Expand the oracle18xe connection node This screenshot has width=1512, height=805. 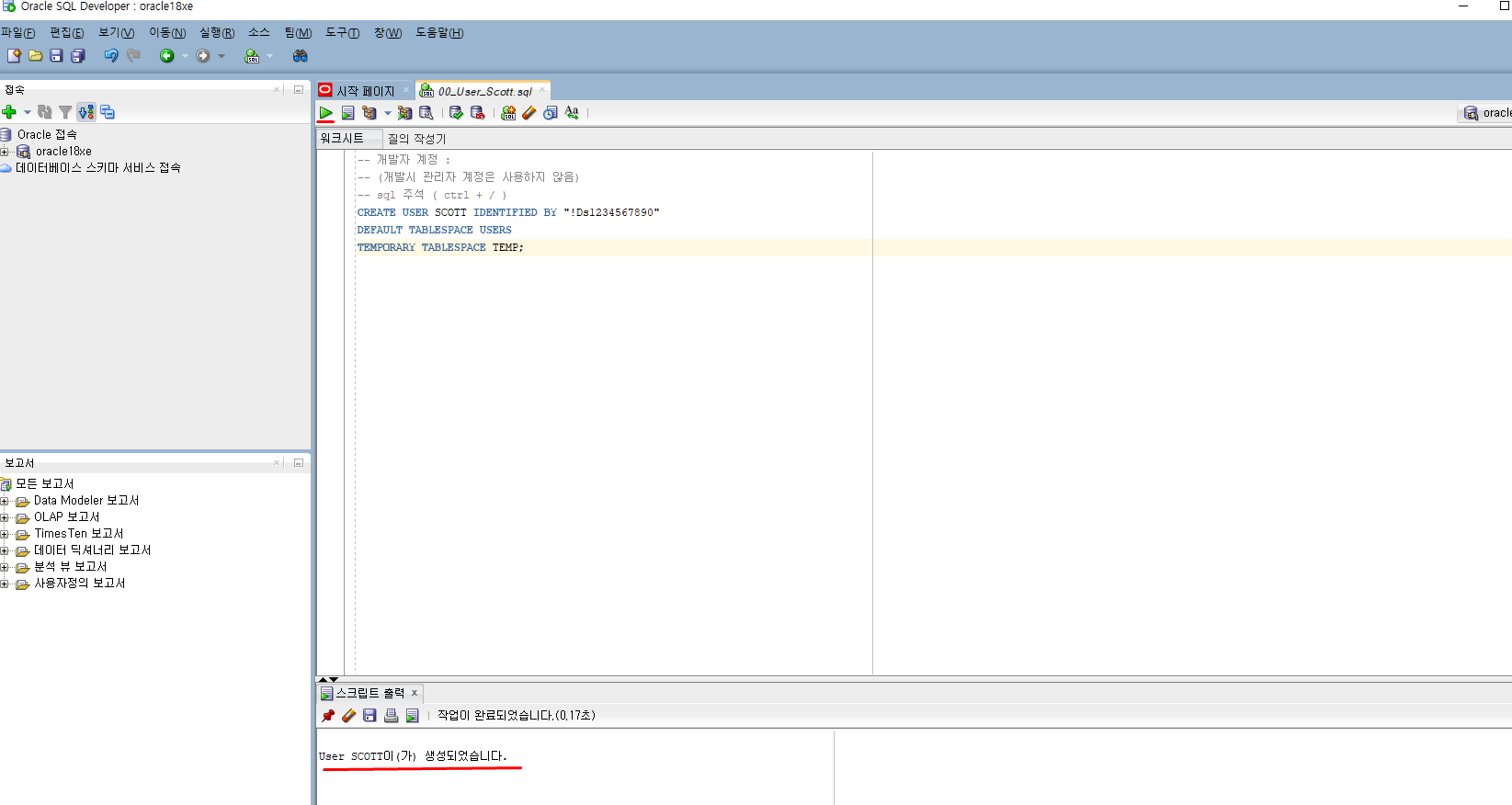(5, 152)
